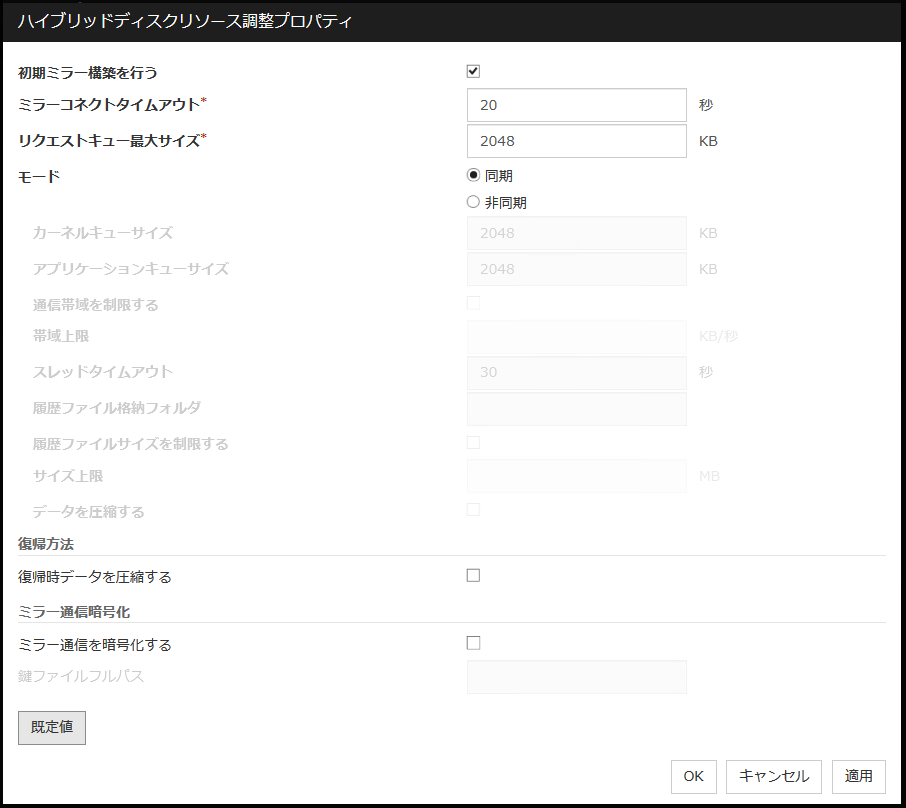Click the スレッドタイムアウト input field
The image size is (906, 808).
pyautogui.click(x=576, y=372)
